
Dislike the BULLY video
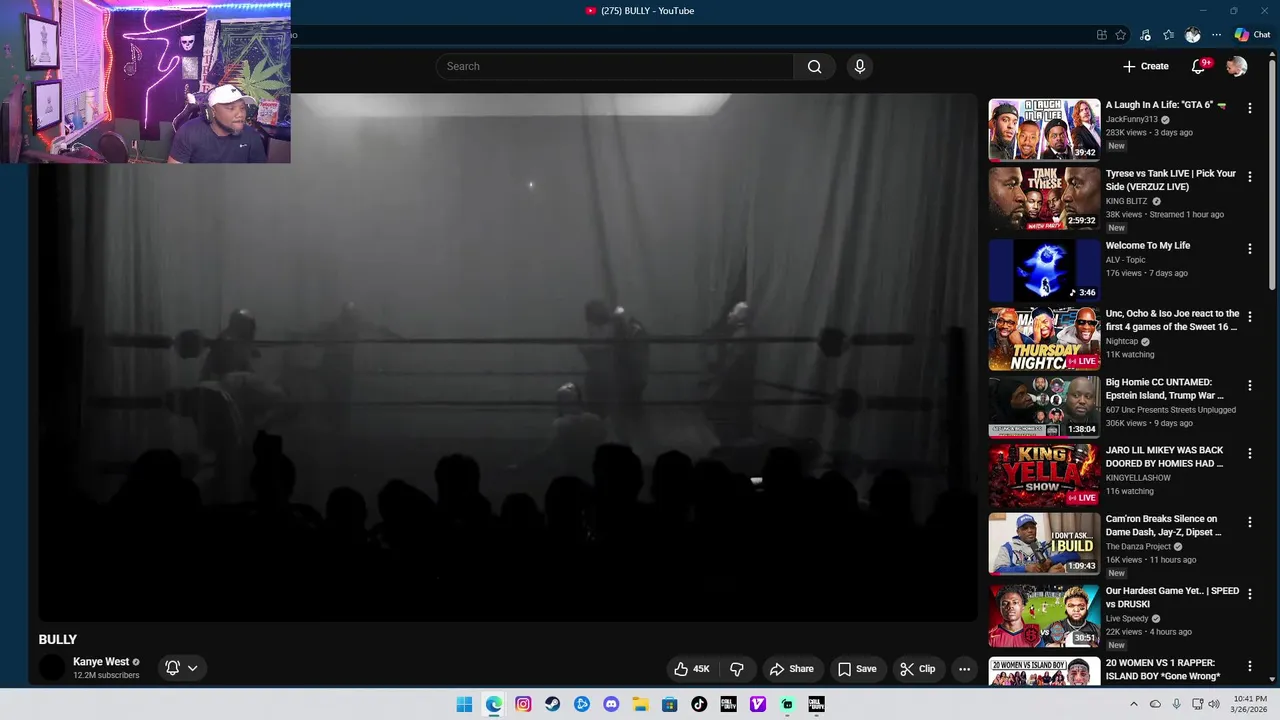click(737, 669)
